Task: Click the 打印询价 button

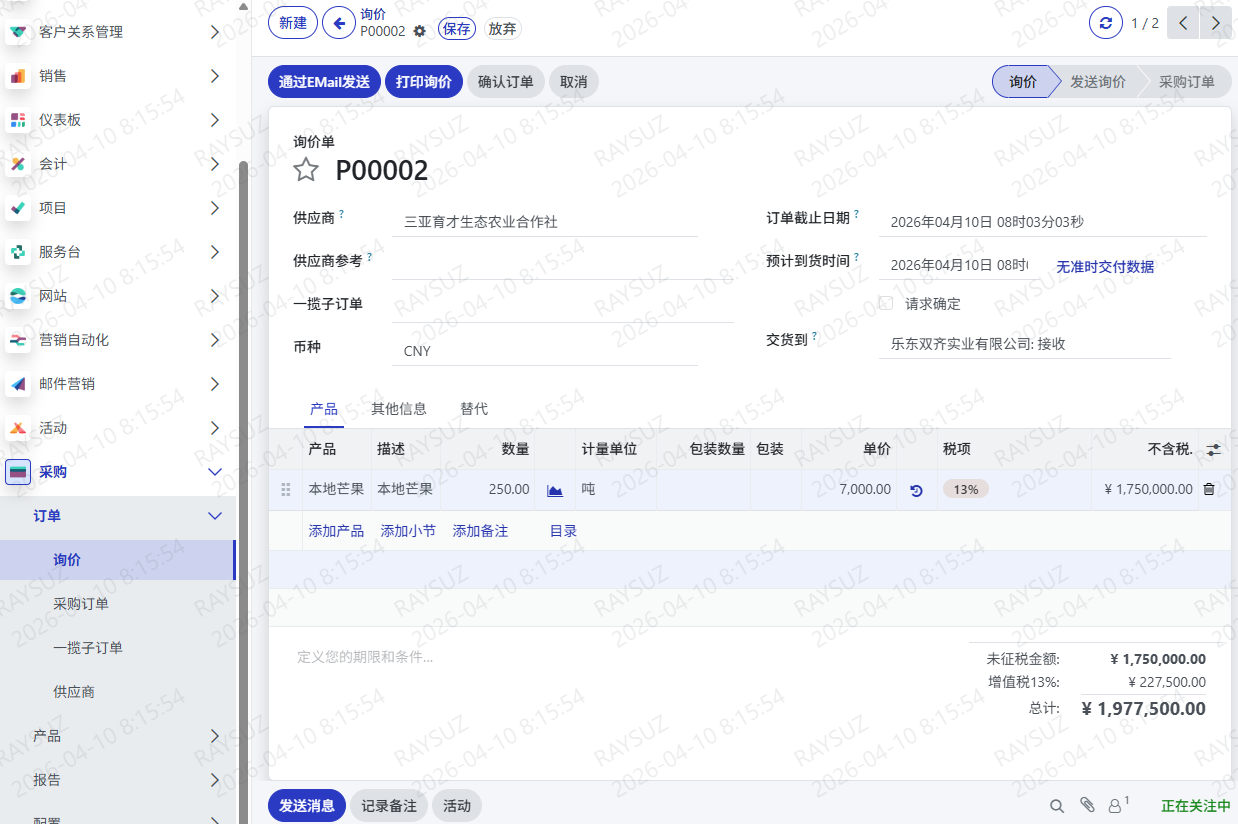Action: pos(424,82)
